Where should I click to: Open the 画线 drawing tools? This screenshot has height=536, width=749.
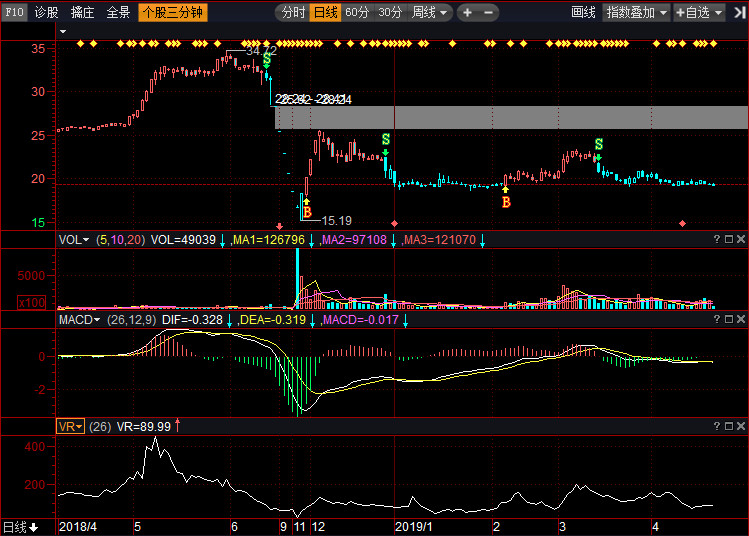(583, 12)
